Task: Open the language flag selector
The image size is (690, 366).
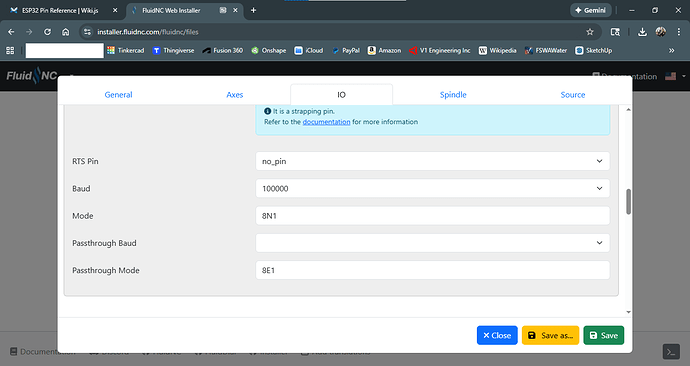Action: coord(675,76)
